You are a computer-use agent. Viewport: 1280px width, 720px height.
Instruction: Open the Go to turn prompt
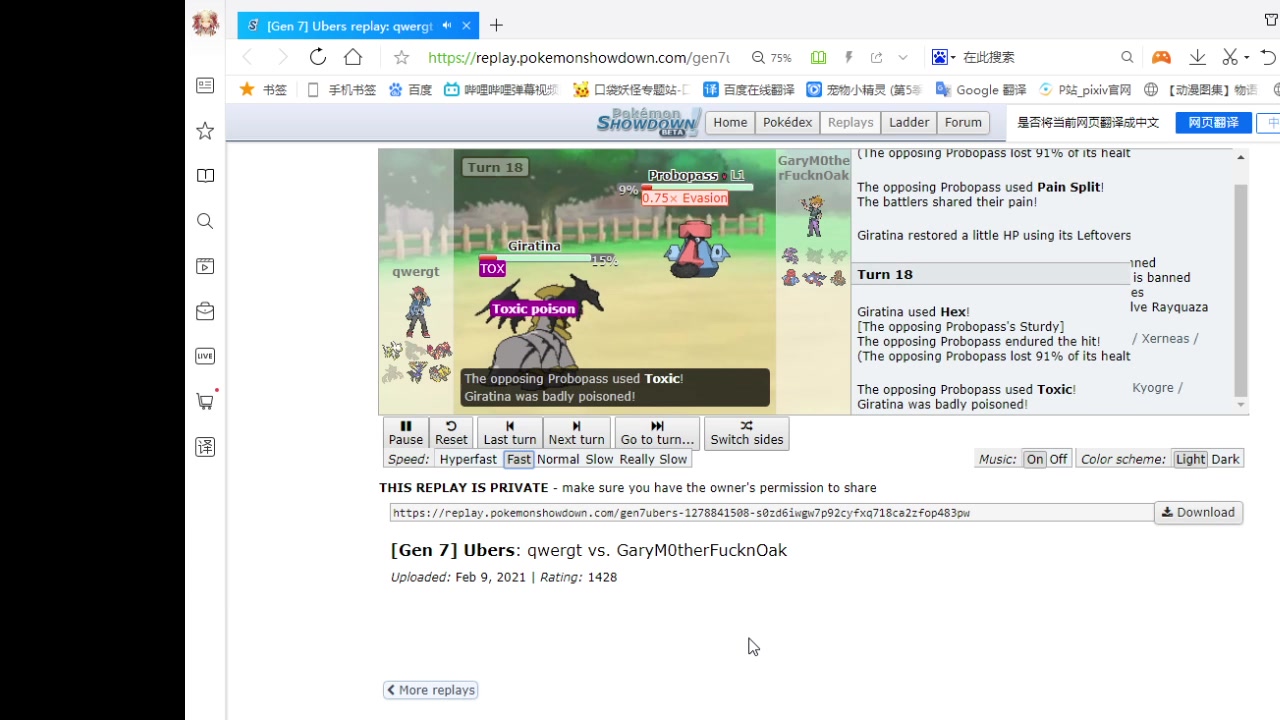[x=657, y=433]
